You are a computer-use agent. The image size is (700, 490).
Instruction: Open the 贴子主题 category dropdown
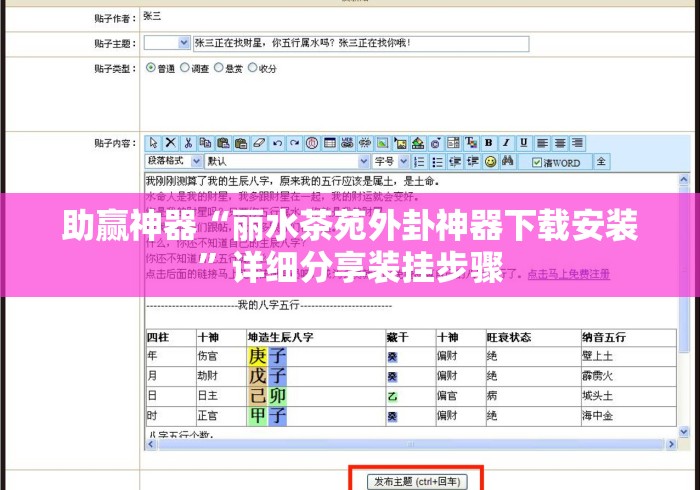coord(167,43)
